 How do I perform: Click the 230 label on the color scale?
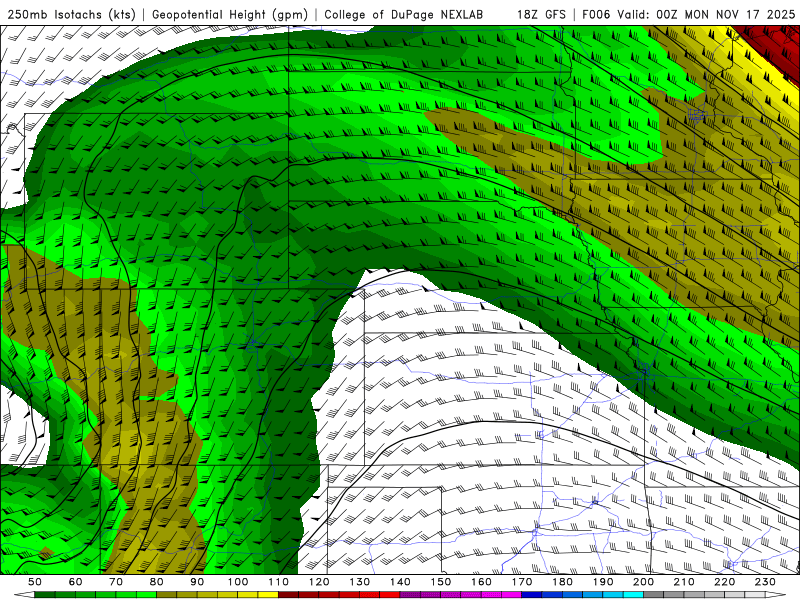(x=765, y=582)
